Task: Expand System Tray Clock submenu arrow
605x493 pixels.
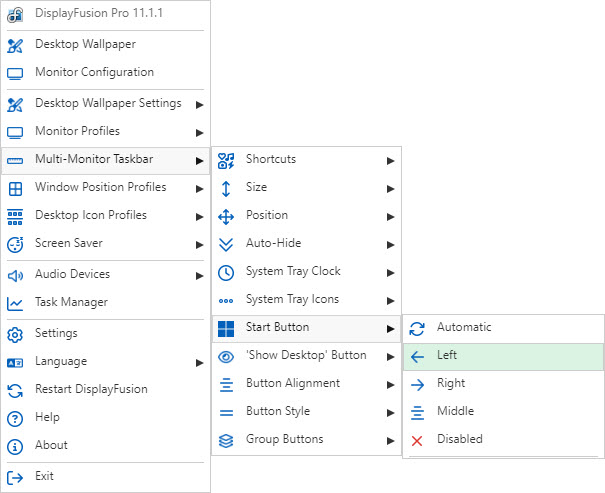Action: tap(390, 273)
